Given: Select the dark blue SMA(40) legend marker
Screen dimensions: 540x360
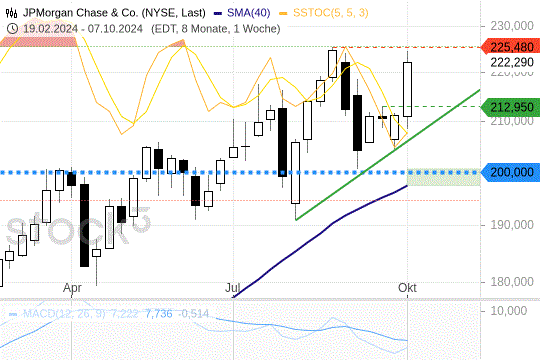Looking at the screenshot, I should tap(218, 13).
